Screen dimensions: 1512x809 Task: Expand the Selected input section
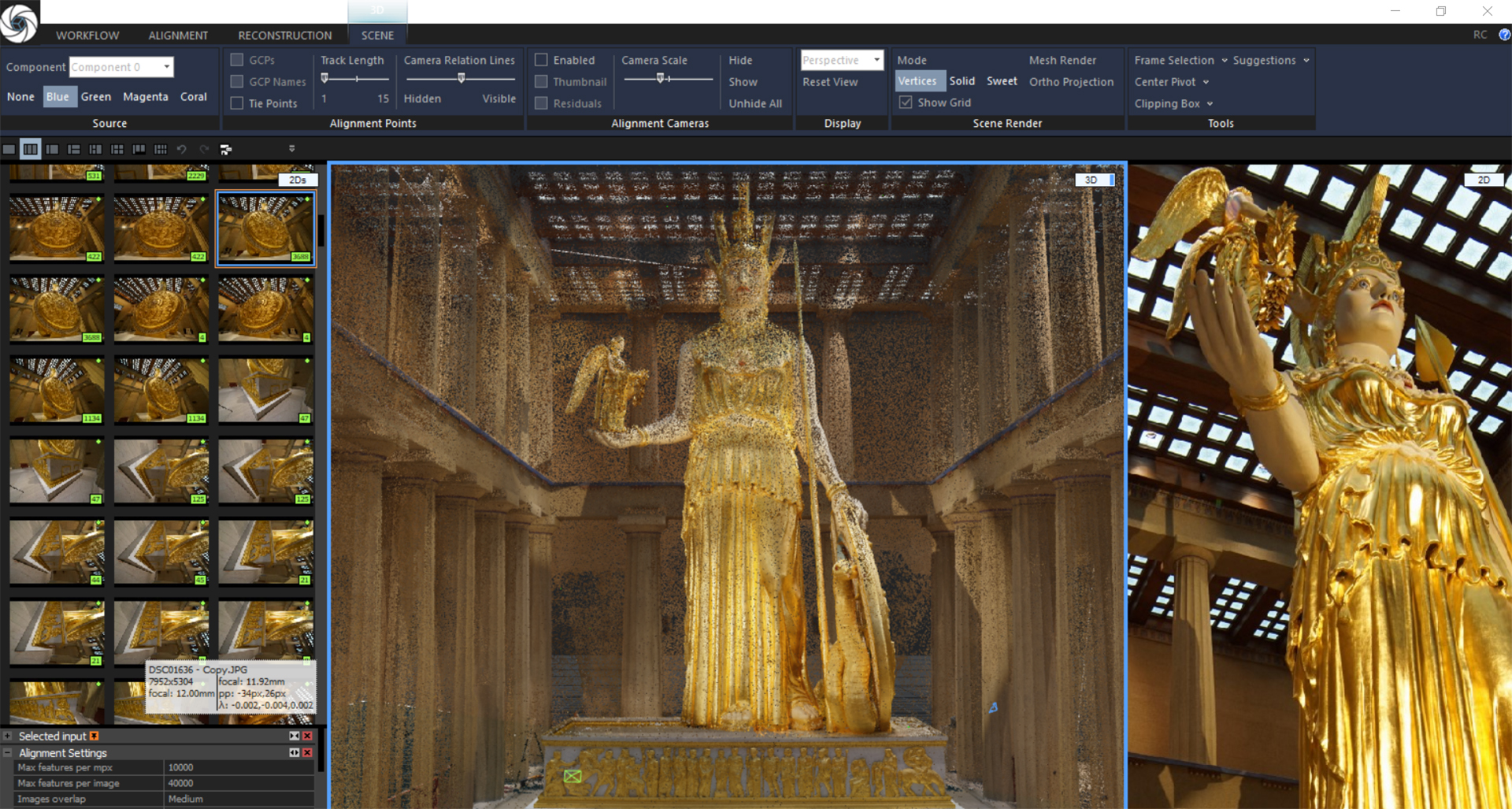[x=8, y=736]
